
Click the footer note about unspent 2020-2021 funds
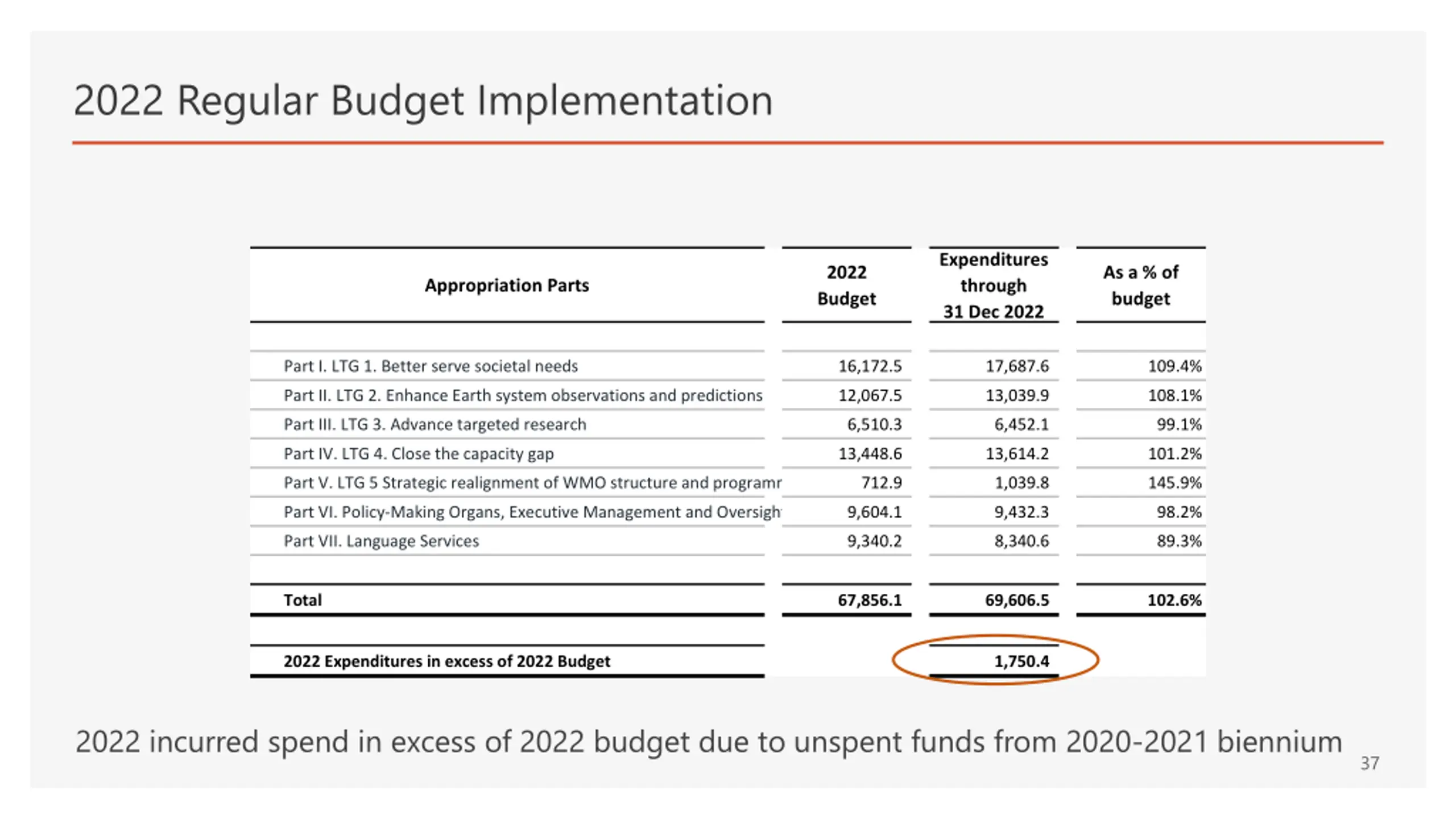click(709, 742)
